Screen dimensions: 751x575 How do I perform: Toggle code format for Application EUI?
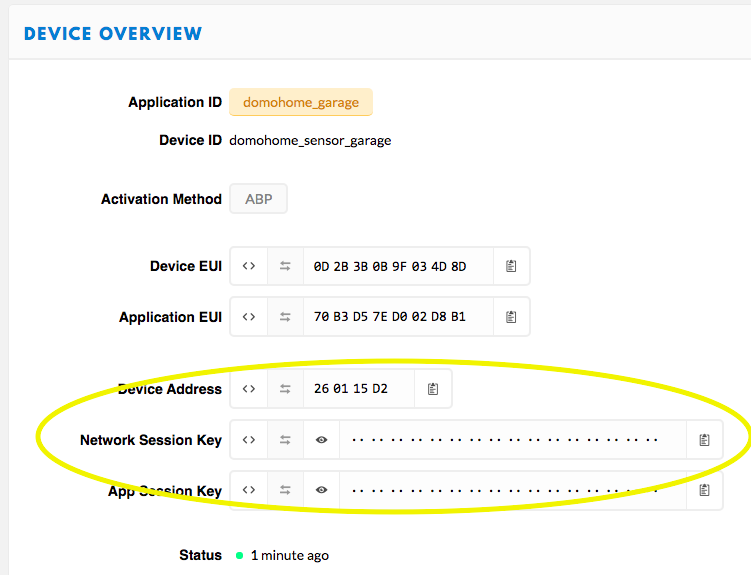pyautogui.click(x=249, y=317)
